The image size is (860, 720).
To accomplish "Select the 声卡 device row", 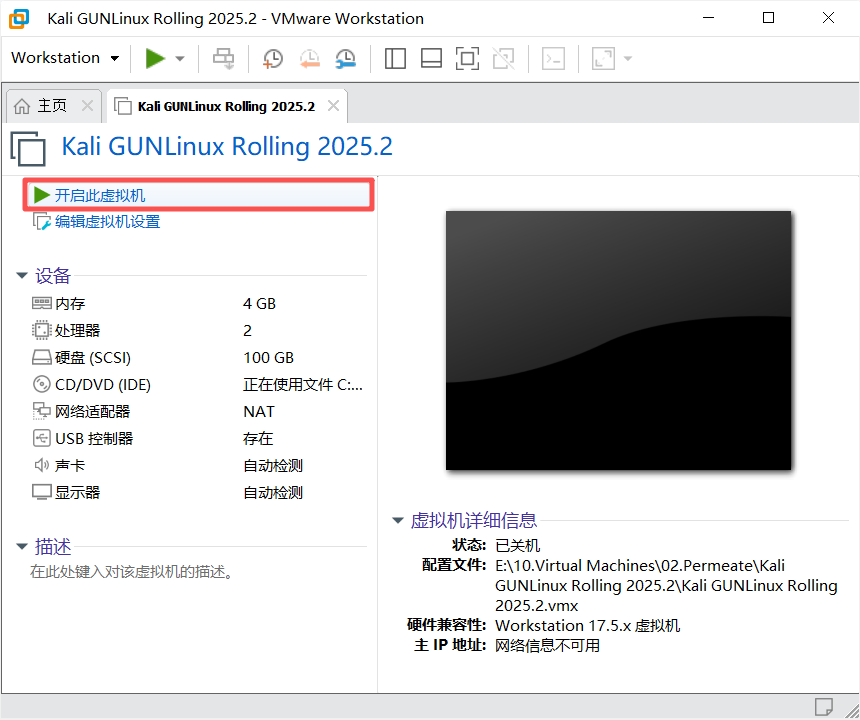I will (197, 466).
